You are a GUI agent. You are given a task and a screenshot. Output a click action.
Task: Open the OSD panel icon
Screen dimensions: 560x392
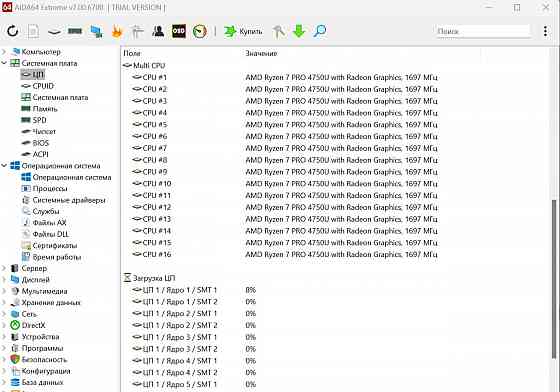[x=179, y=31]
